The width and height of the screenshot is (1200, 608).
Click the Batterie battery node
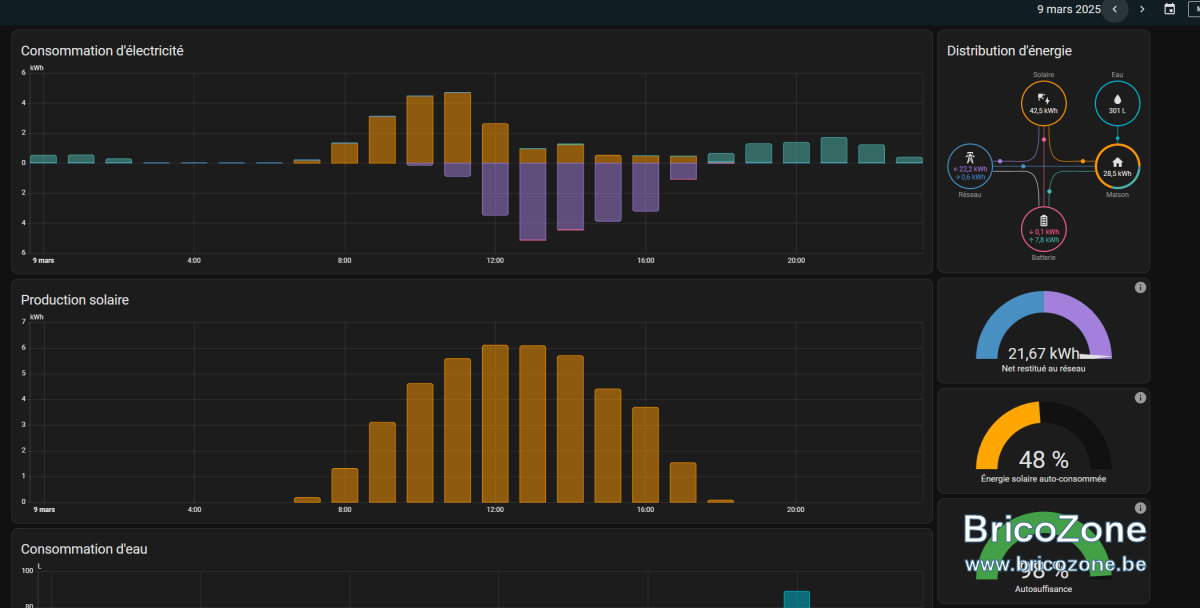pyautogui.click(x=1044, y=230)
